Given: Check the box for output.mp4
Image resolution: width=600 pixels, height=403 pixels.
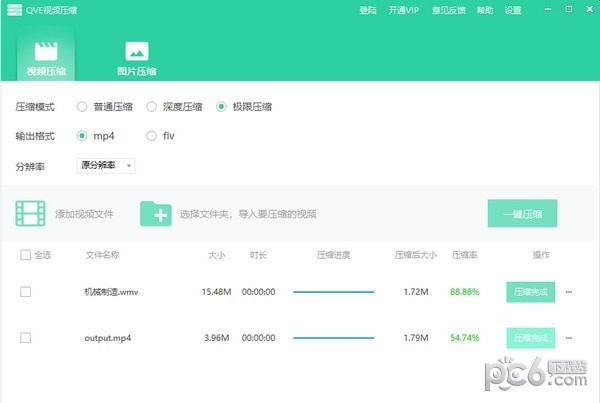Looking at the screenshot, I should point(25,338).
